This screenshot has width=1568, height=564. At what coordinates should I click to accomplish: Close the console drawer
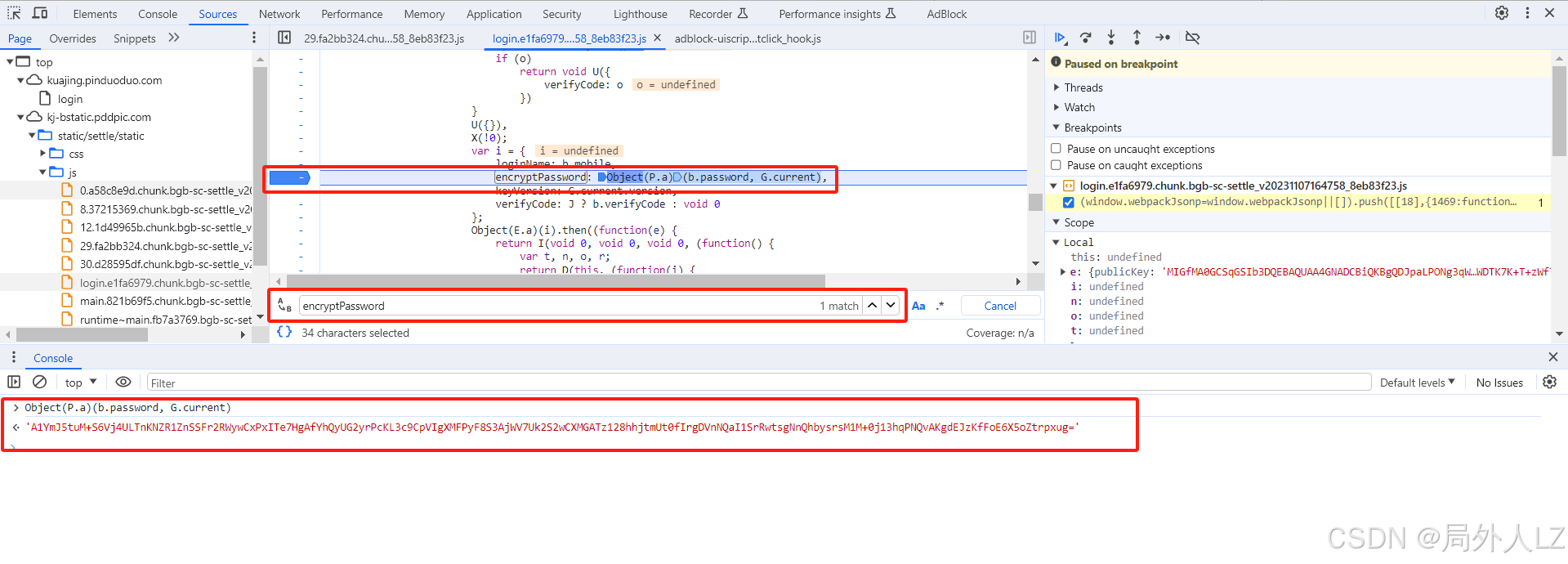pos(1553,357)
